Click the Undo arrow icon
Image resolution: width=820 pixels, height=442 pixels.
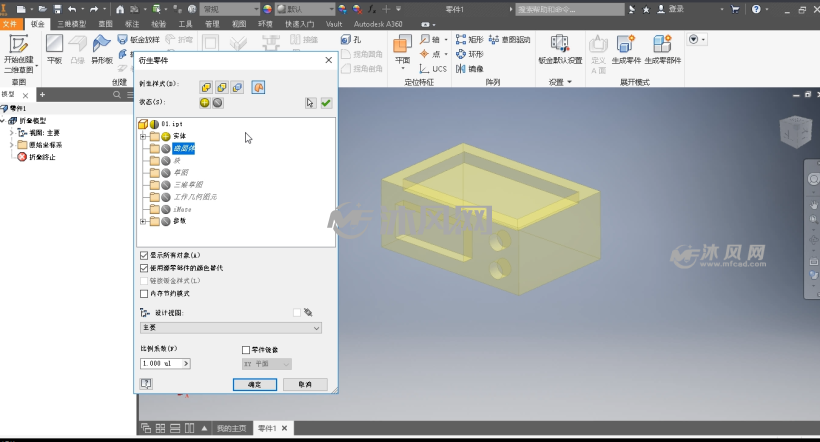click(72, 9)
